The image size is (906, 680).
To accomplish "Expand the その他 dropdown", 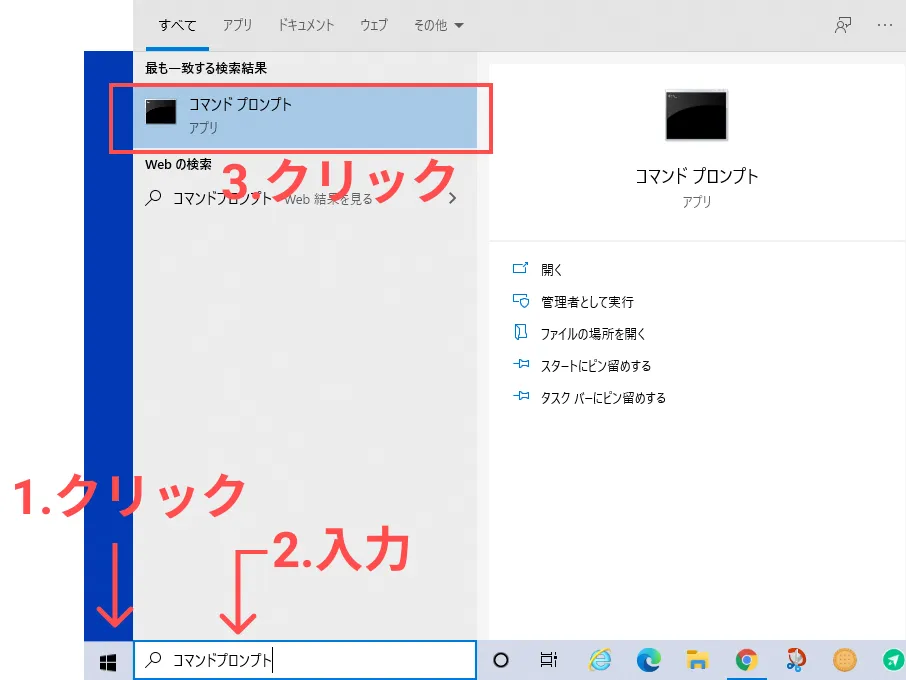I will (x=439, y=25).
